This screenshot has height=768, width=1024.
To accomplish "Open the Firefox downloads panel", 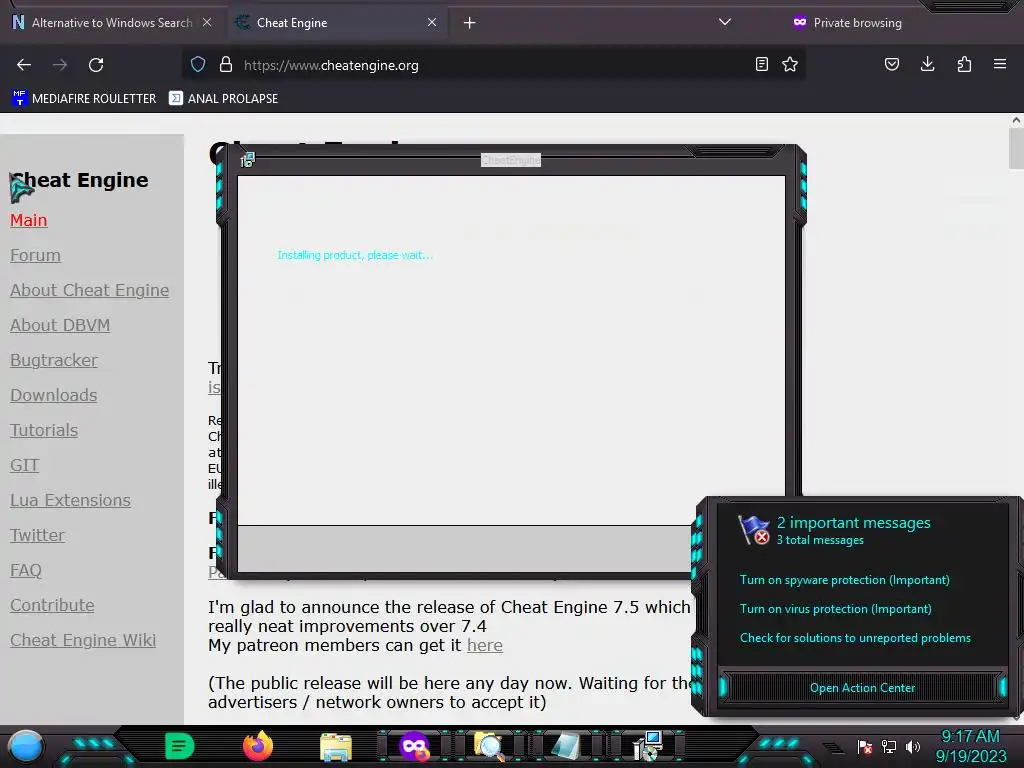I will click(927, 64).
